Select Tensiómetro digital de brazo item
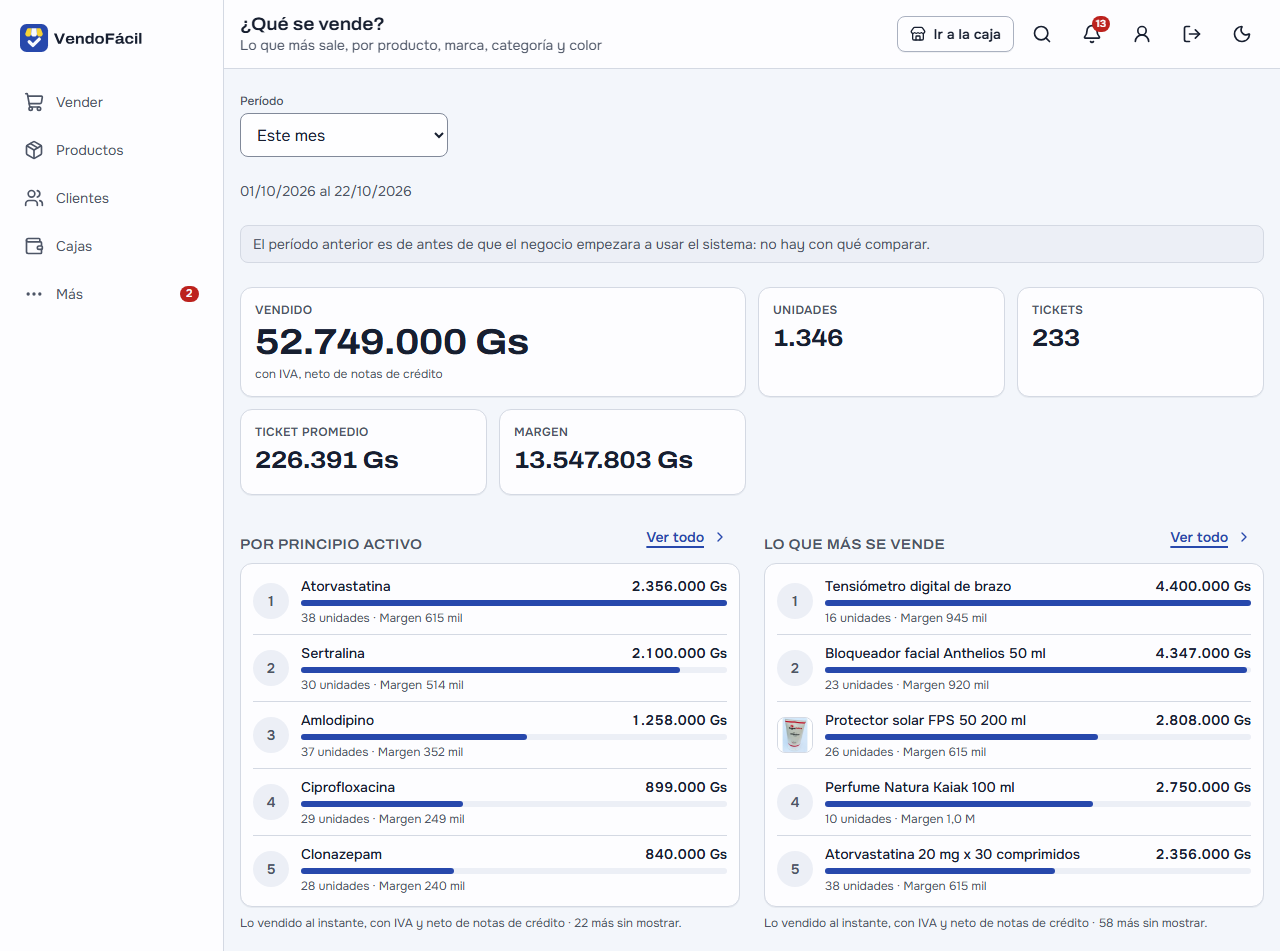1280x951 pixels. [1014, 601]
